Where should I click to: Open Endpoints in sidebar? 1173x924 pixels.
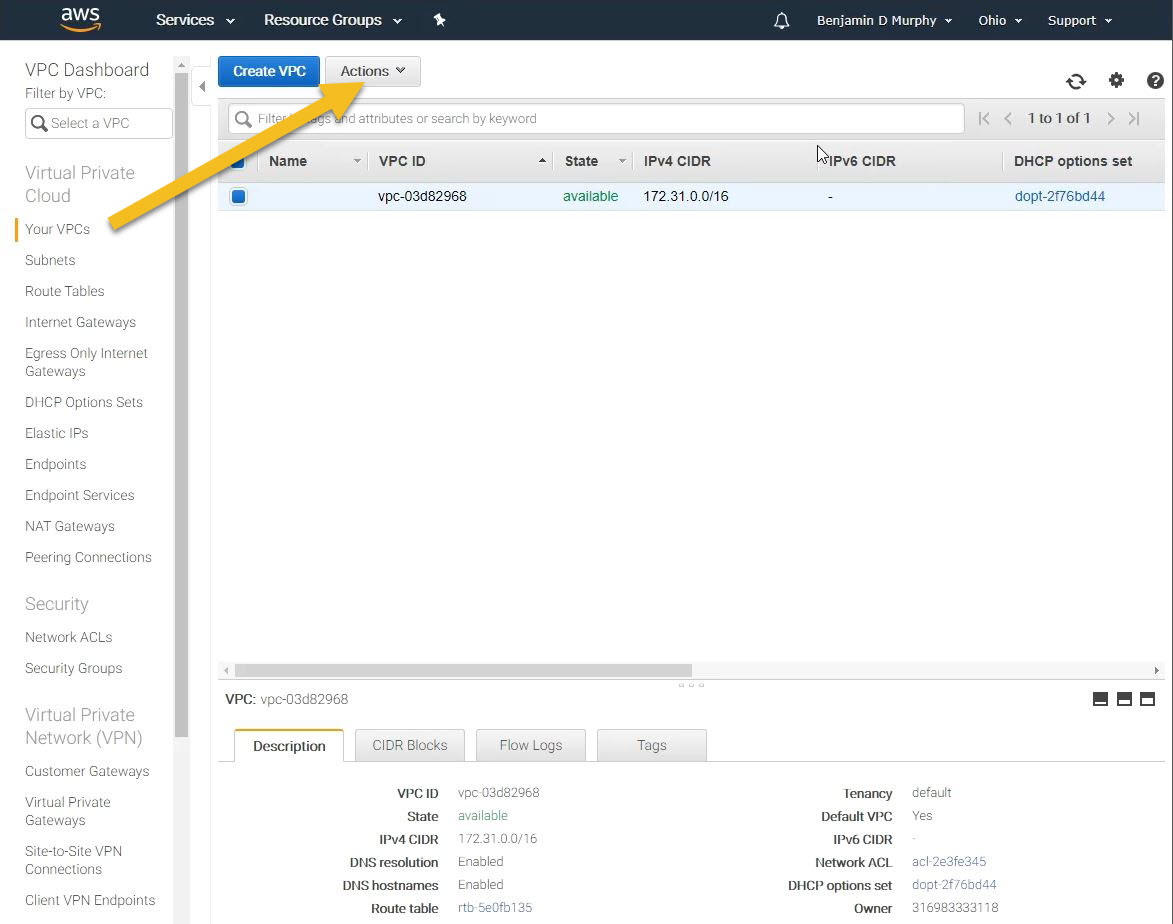pyautogui.click(x=55, y=465)
